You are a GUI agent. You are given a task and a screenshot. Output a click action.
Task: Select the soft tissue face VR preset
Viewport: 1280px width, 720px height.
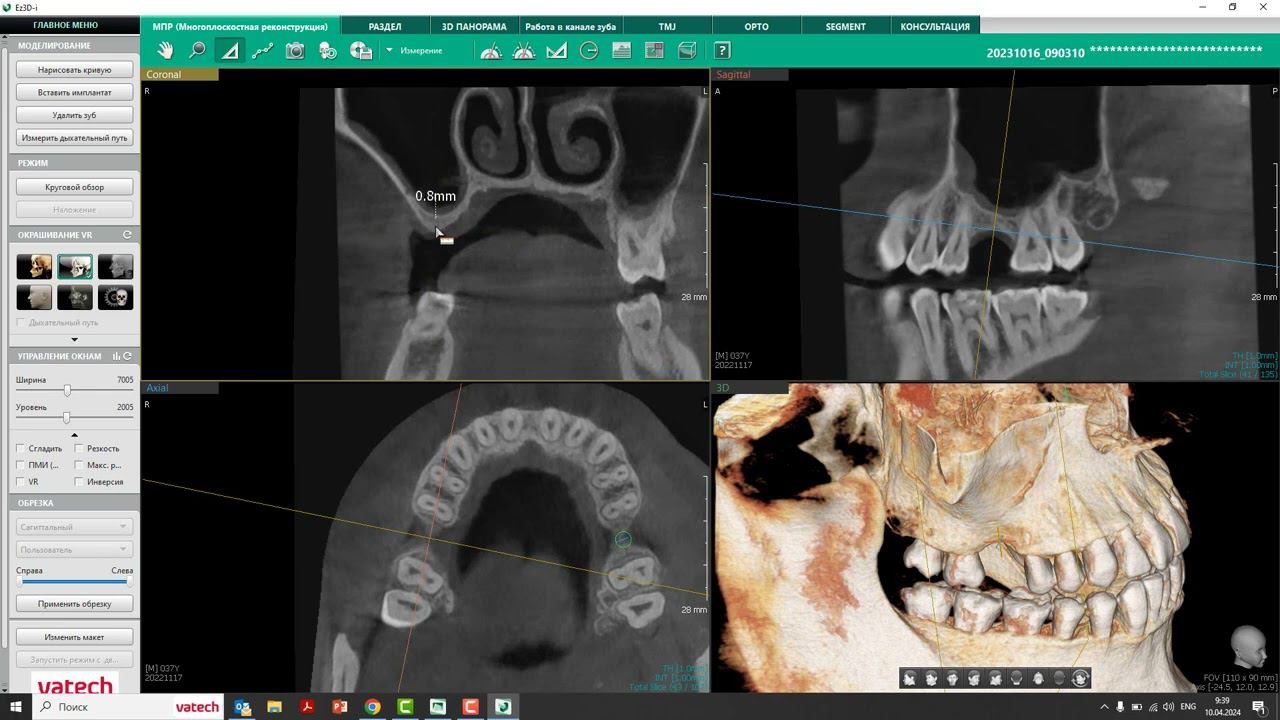pos(34,297)
